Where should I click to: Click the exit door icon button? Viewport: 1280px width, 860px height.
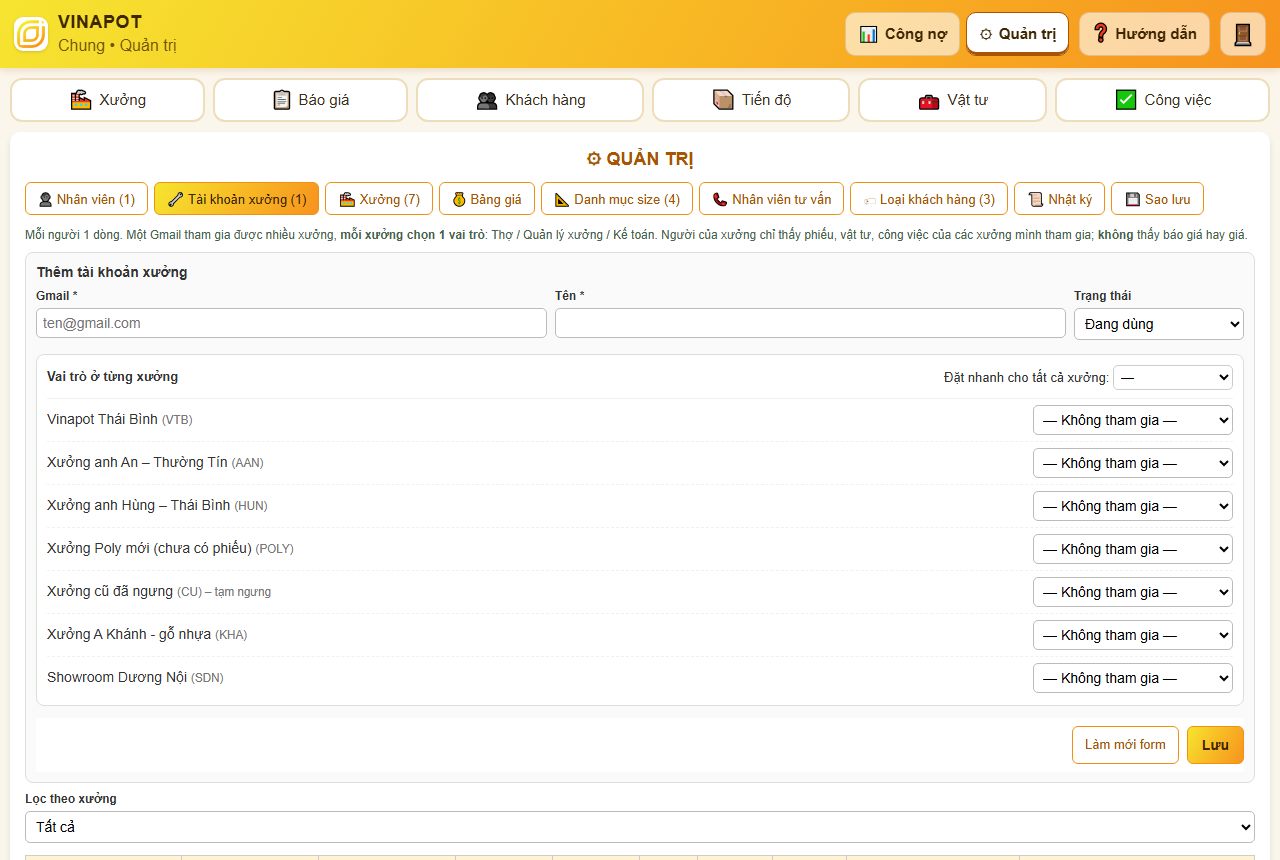[x=1243, y=34]
